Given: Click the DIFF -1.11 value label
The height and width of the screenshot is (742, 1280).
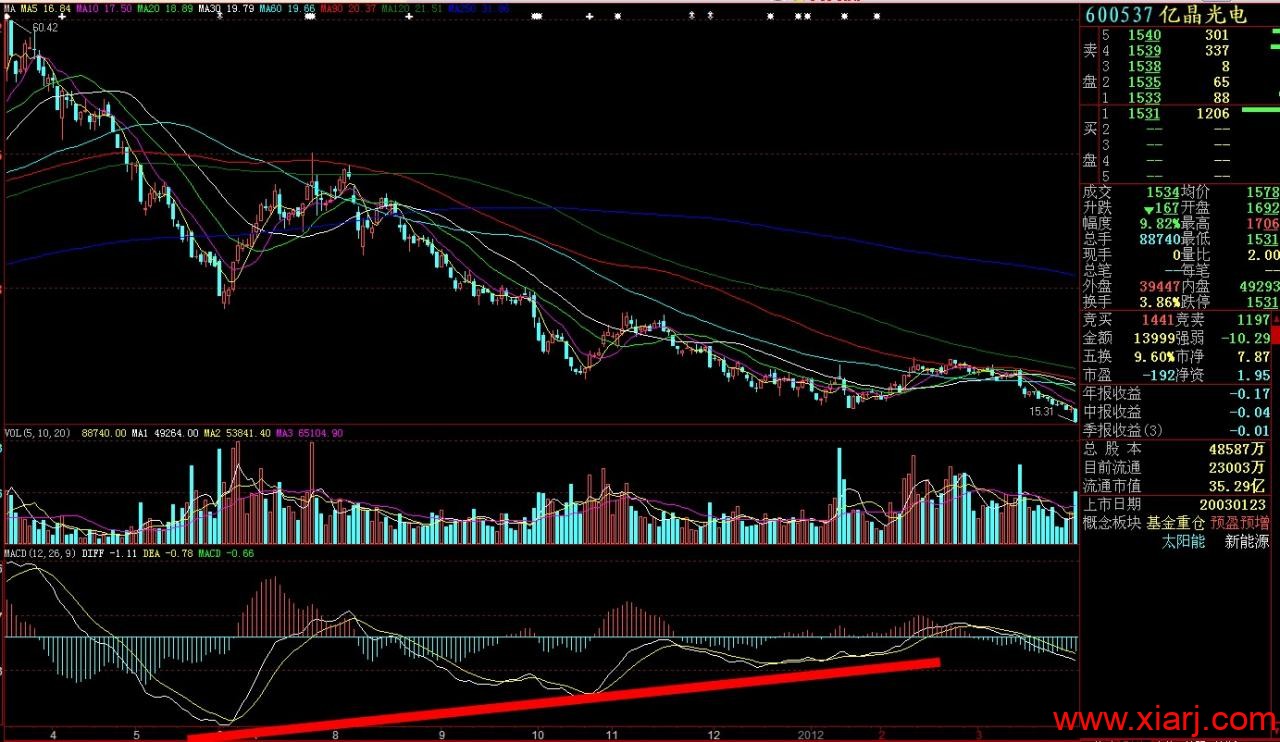Looking at the screenshot, I should point(110,553).
